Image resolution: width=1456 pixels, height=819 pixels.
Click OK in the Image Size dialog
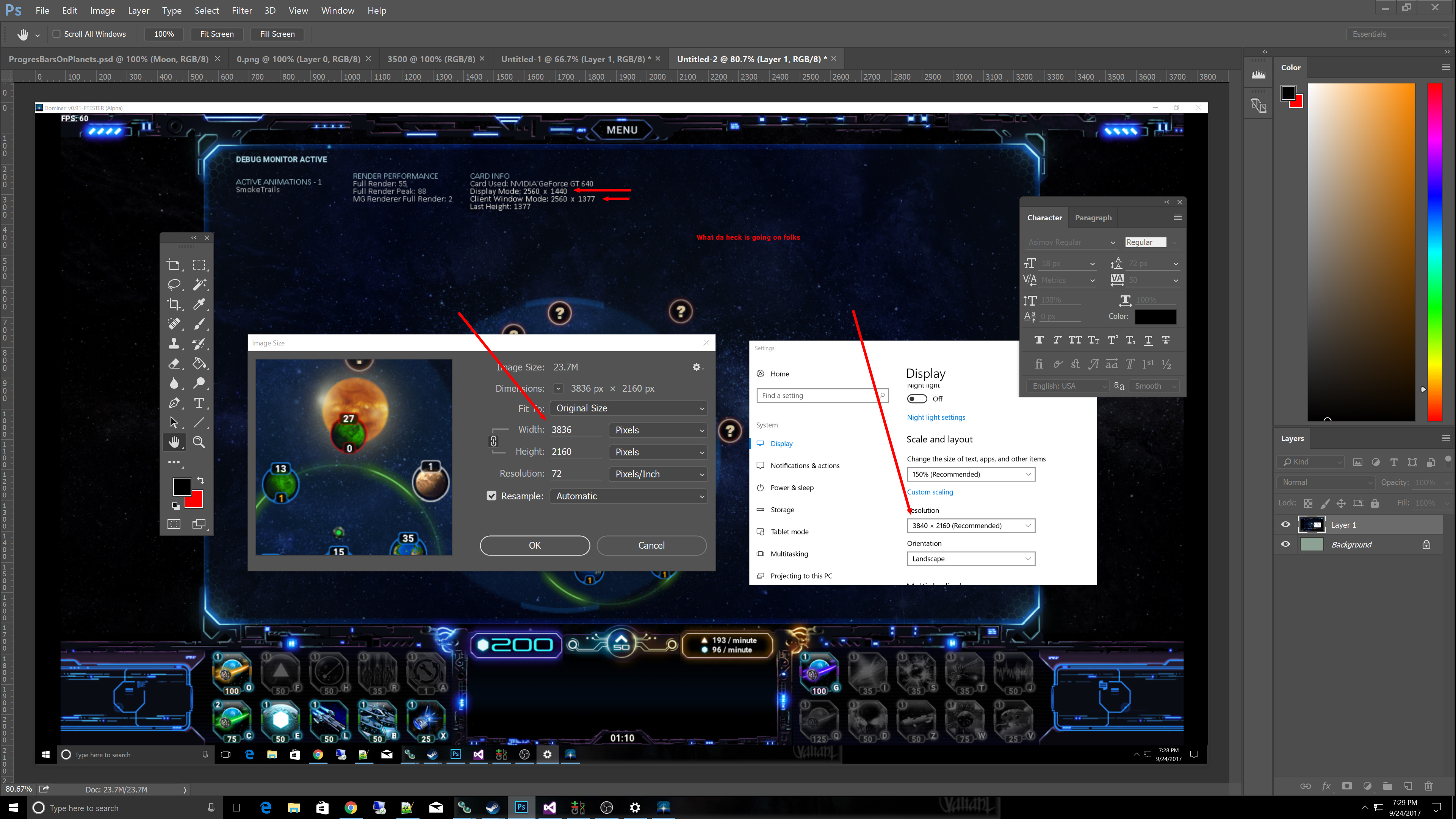click(x=534, y=545)
